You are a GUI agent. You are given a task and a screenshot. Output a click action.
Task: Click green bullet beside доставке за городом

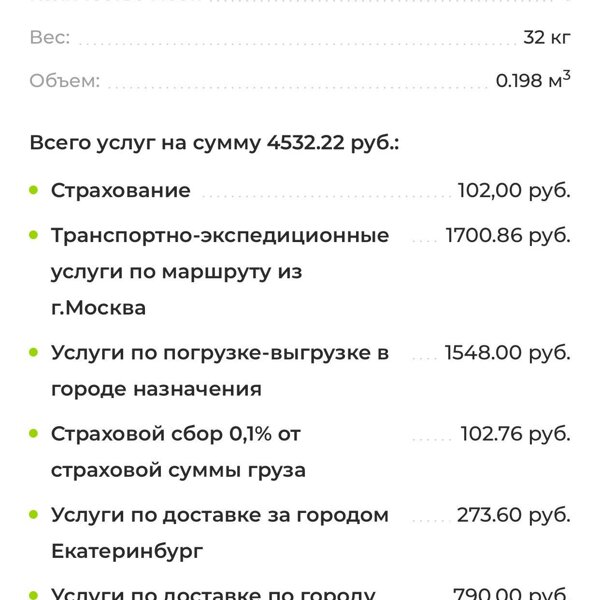coord(34,515)
